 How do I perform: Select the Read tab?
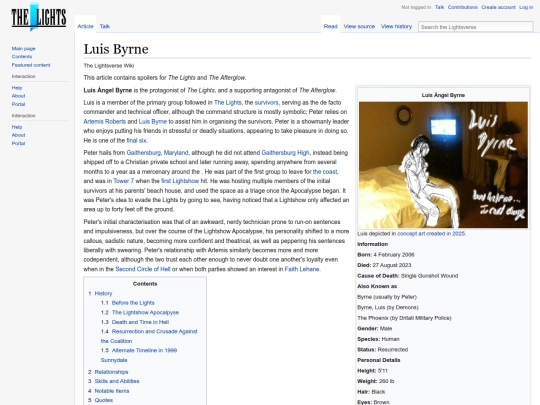[x=330, y=26]
